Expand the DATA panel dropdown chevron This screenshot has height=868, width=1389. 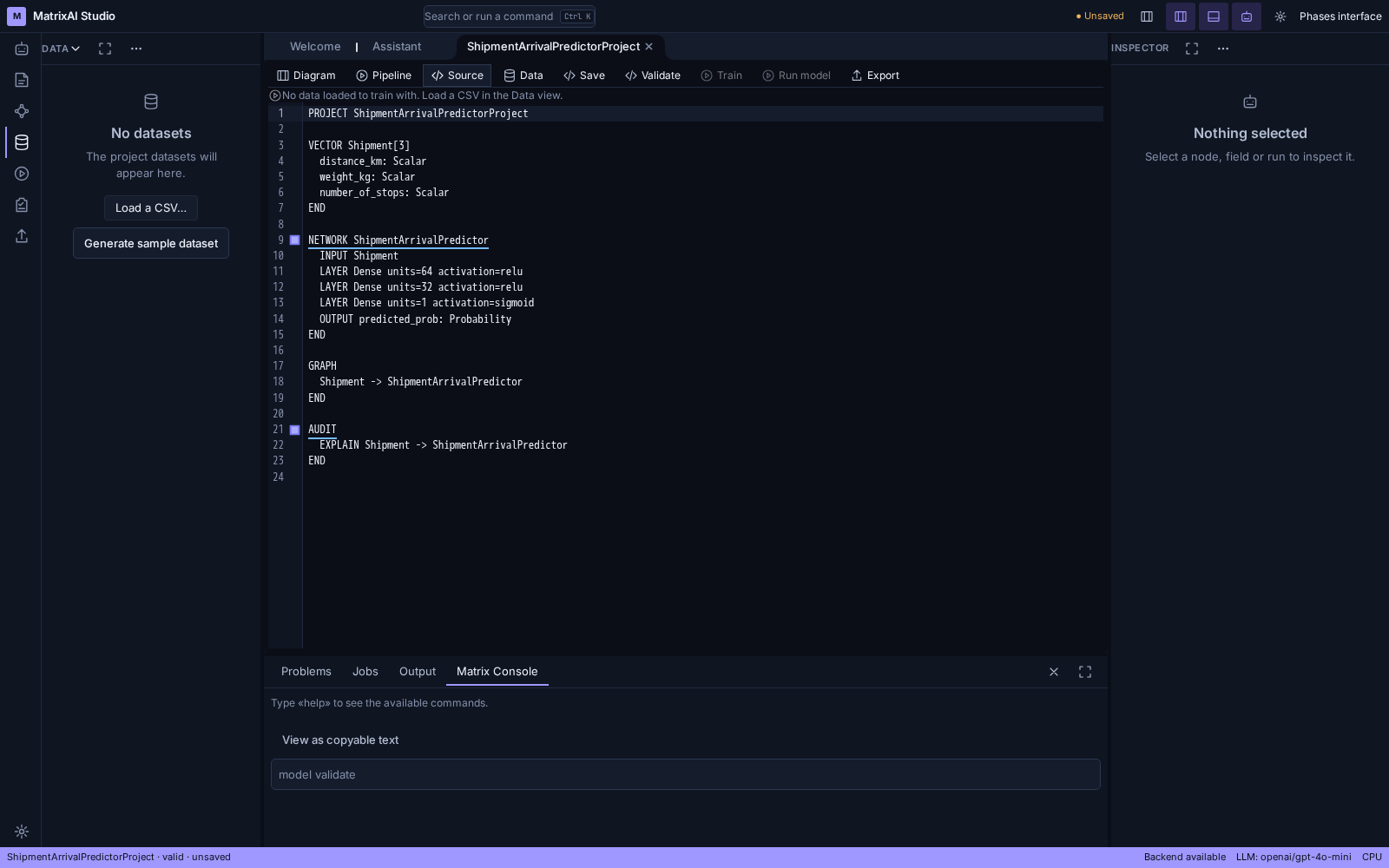point(76,49)
